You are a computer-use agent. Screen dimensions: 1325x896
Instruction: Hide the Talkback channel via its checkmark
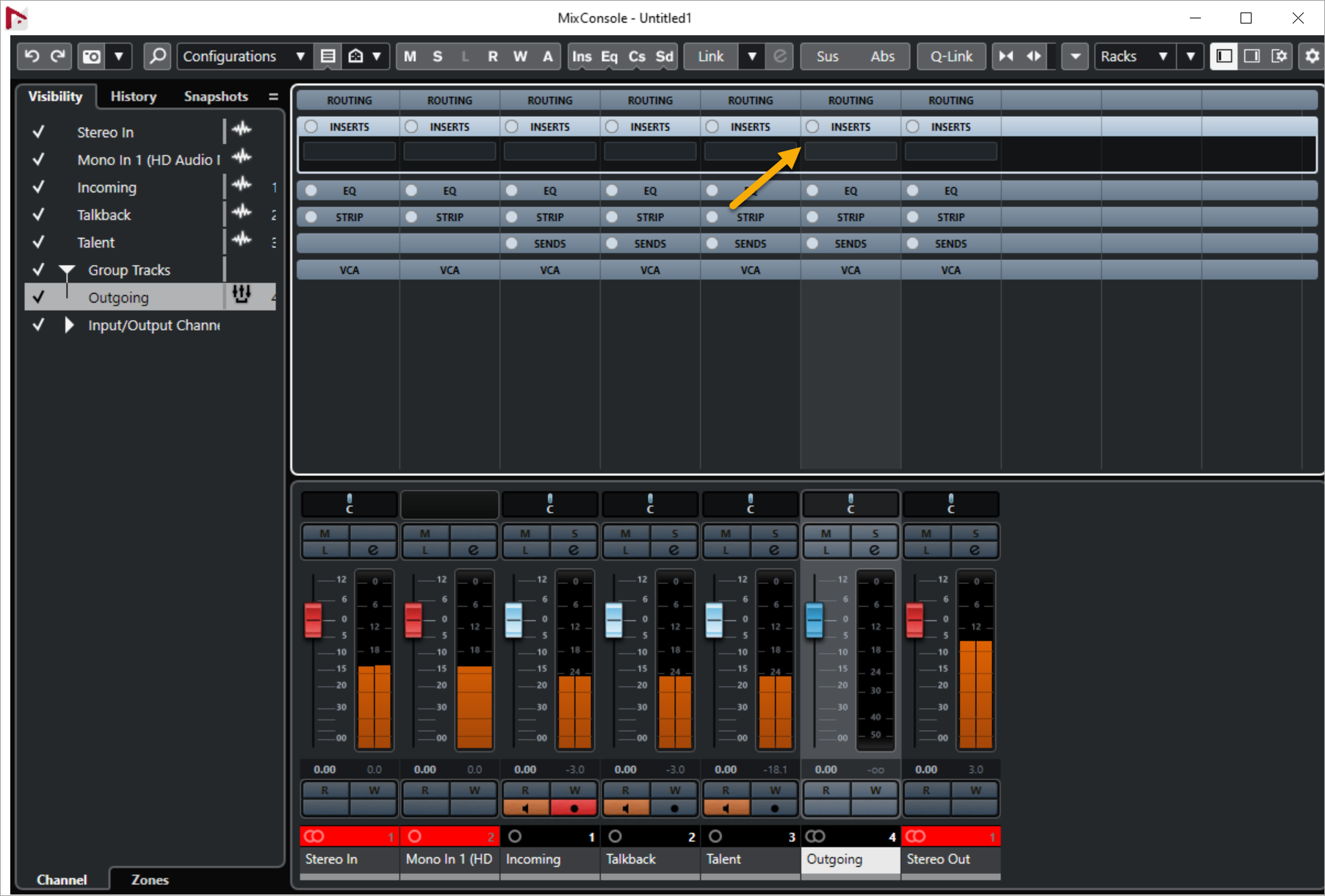(x=39, y=215)
